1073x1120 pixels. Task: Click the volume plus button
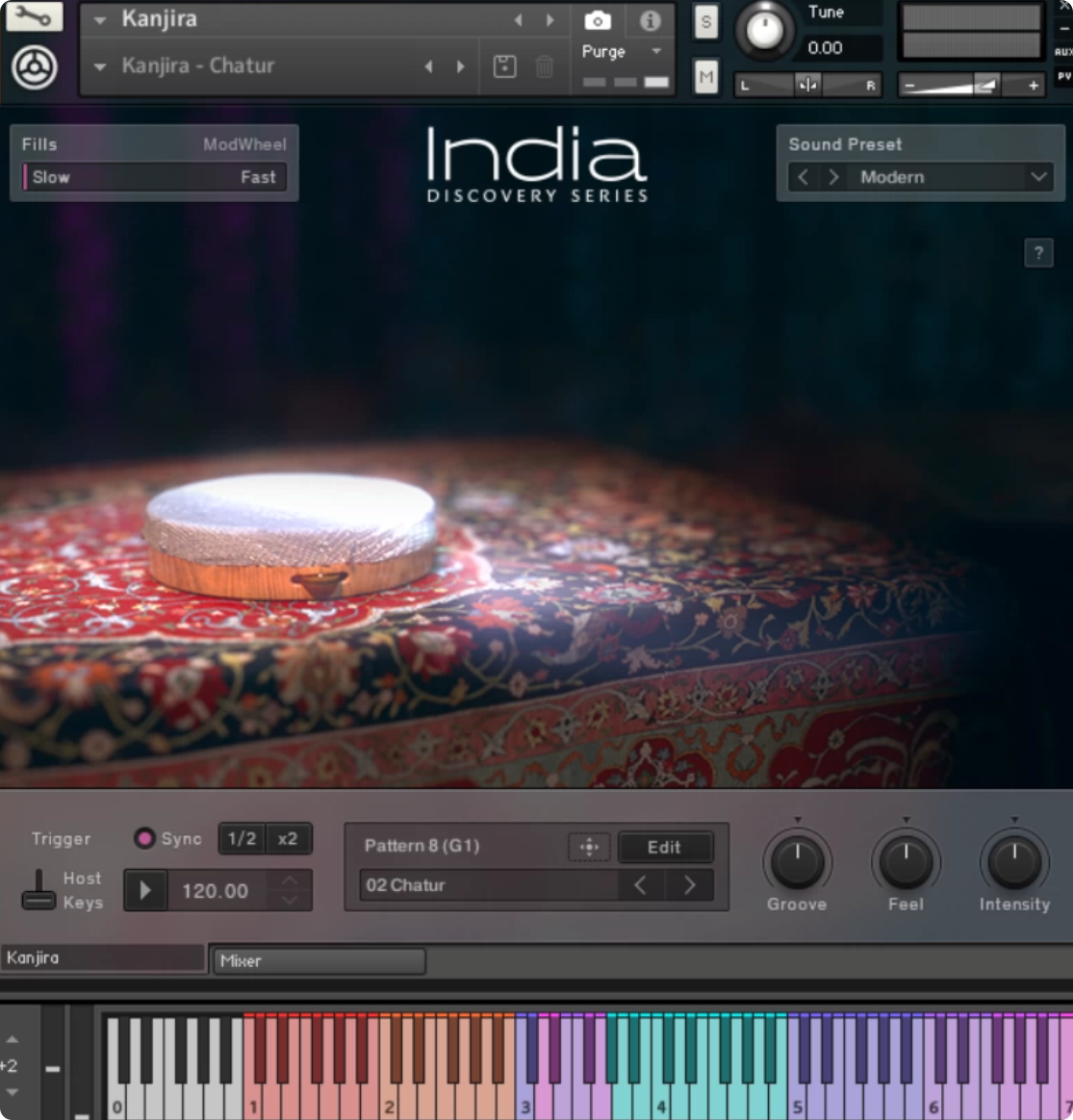click(1033, 86)
